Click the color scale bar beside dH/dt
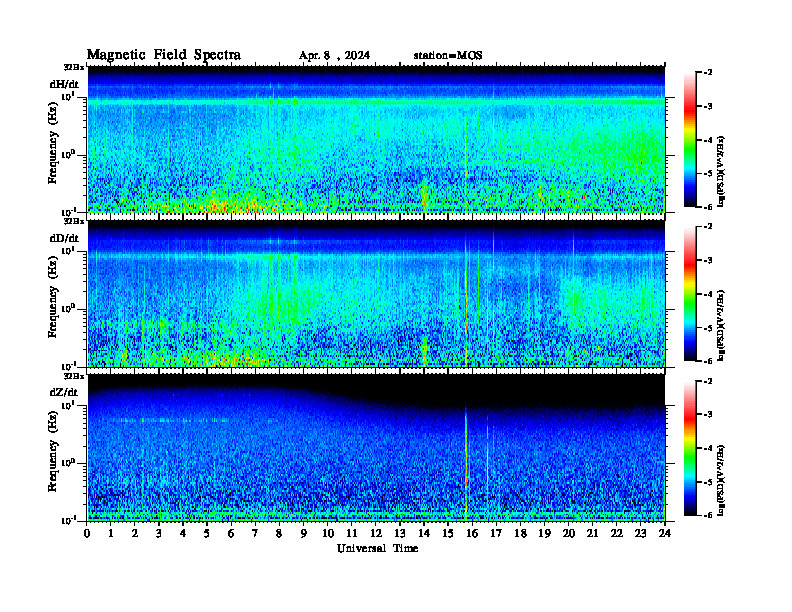792x612 pixels. click(690, 140)
